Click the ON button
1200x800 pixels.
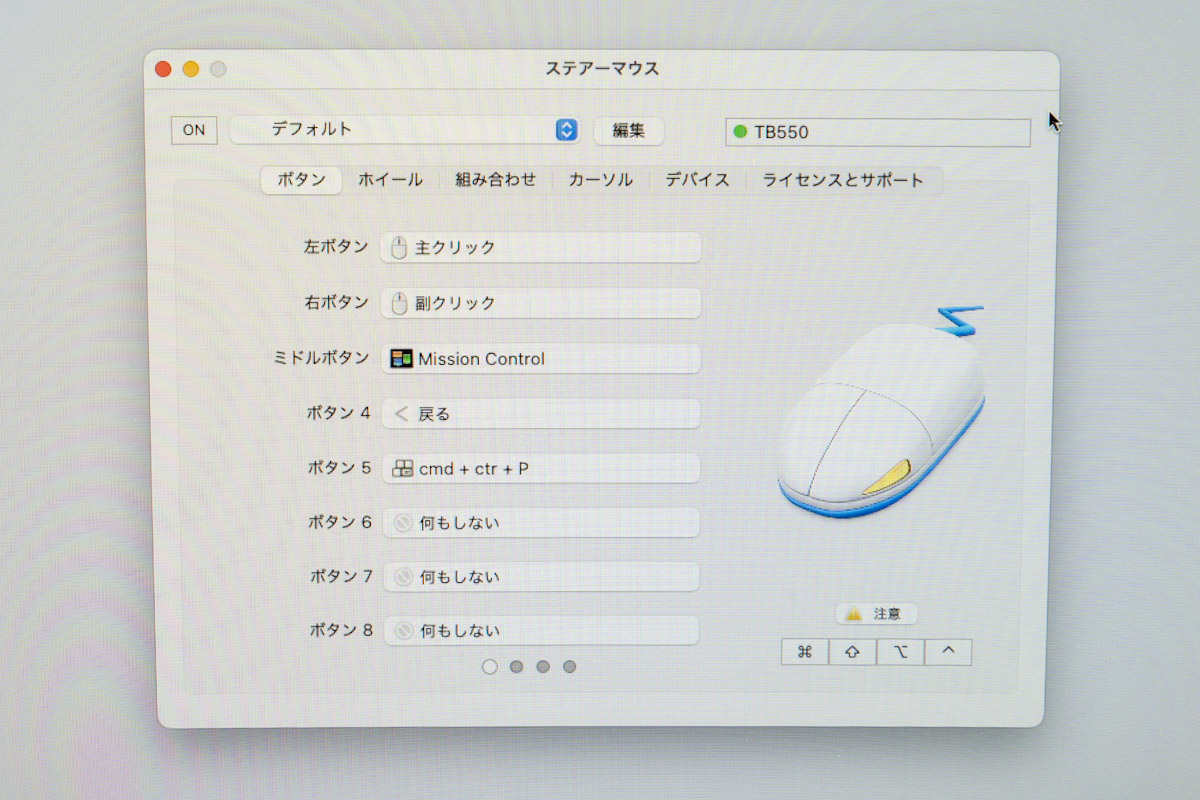[193, 130]
